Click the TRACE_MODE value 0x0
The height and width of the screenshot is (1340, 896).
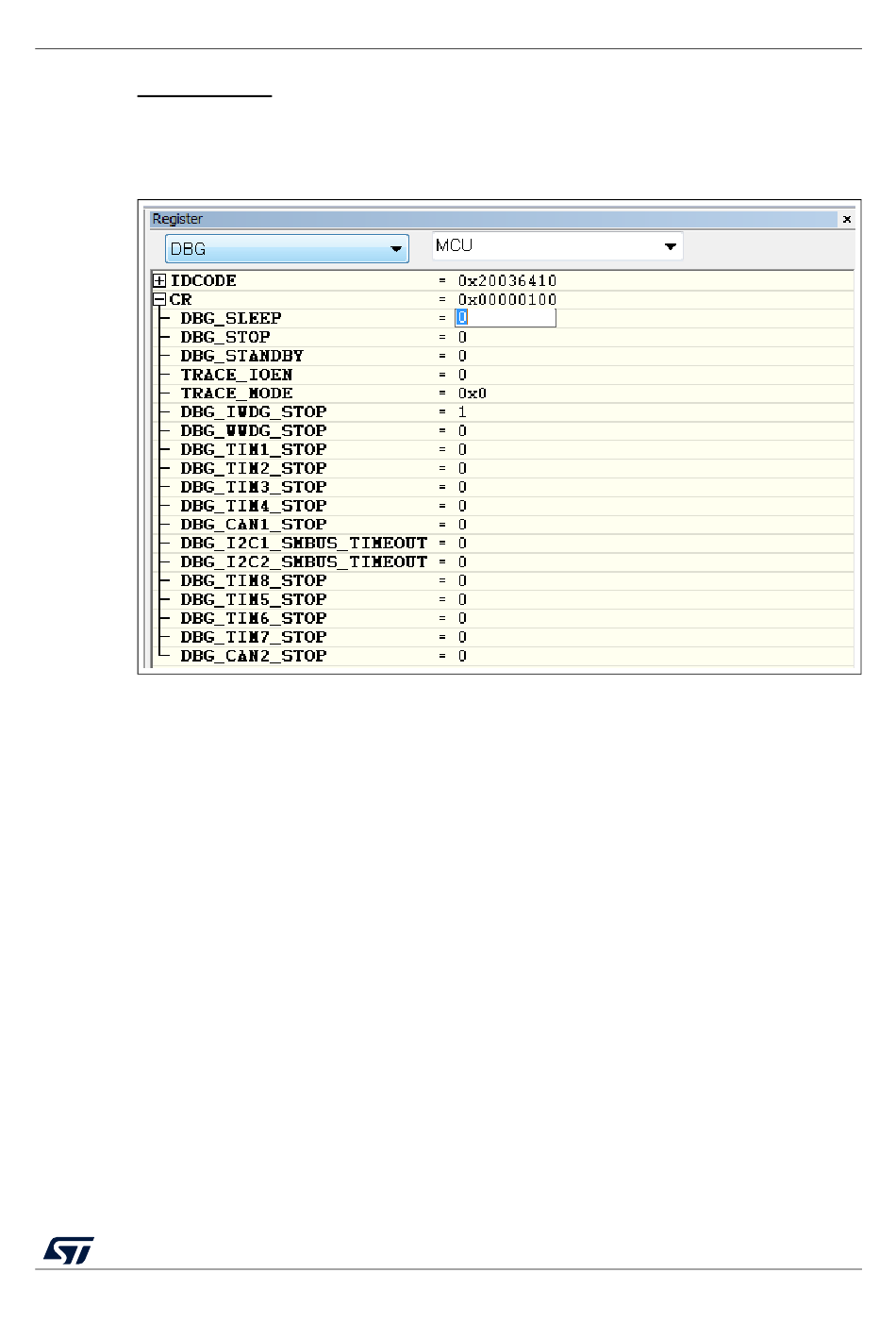pyautogui.click(x=473, y=394)
